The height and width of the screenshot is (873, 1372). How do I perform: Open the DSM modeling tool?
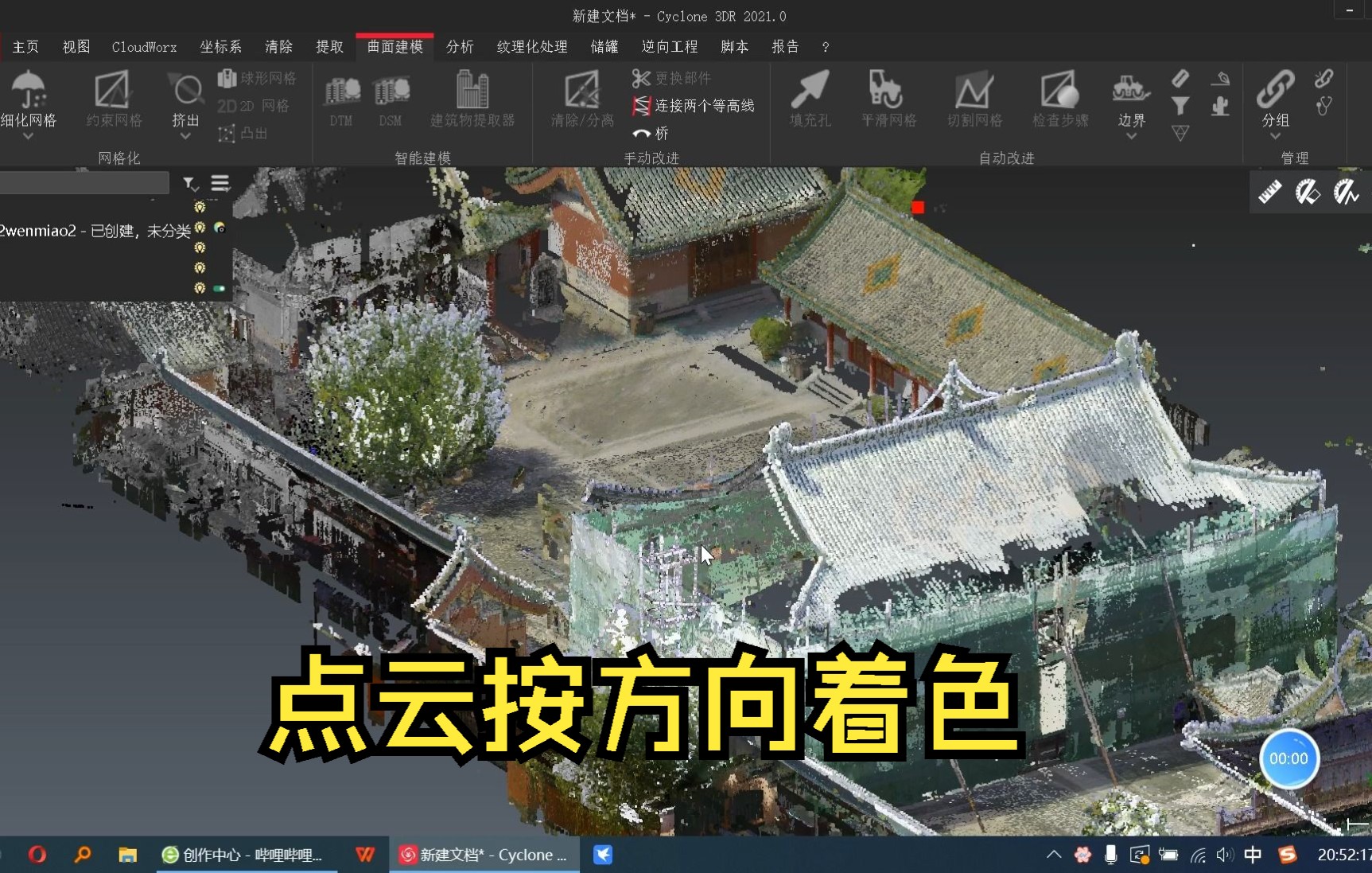coord(391,99)
